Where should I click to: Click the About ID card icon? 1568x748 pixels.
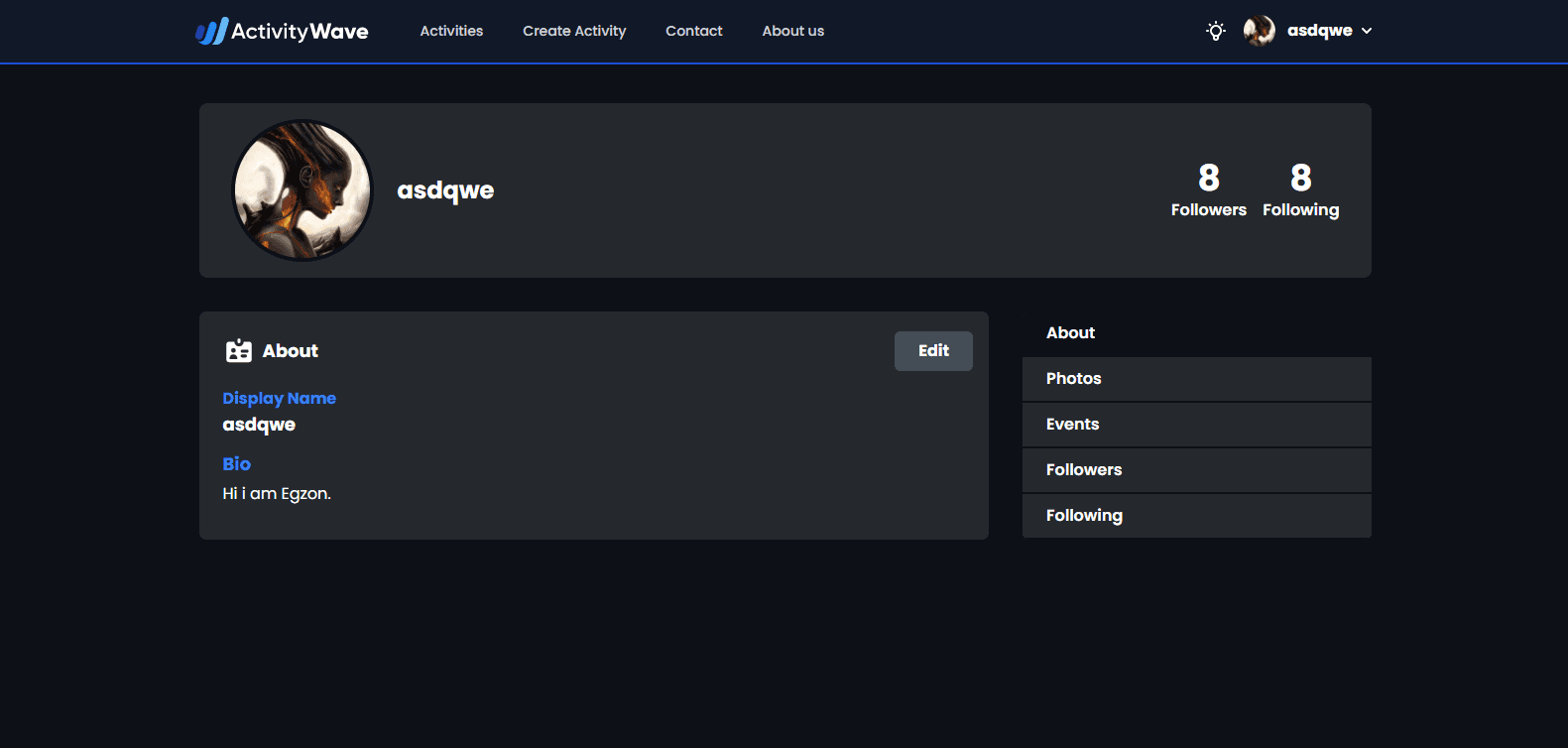[x=239, y=351]
